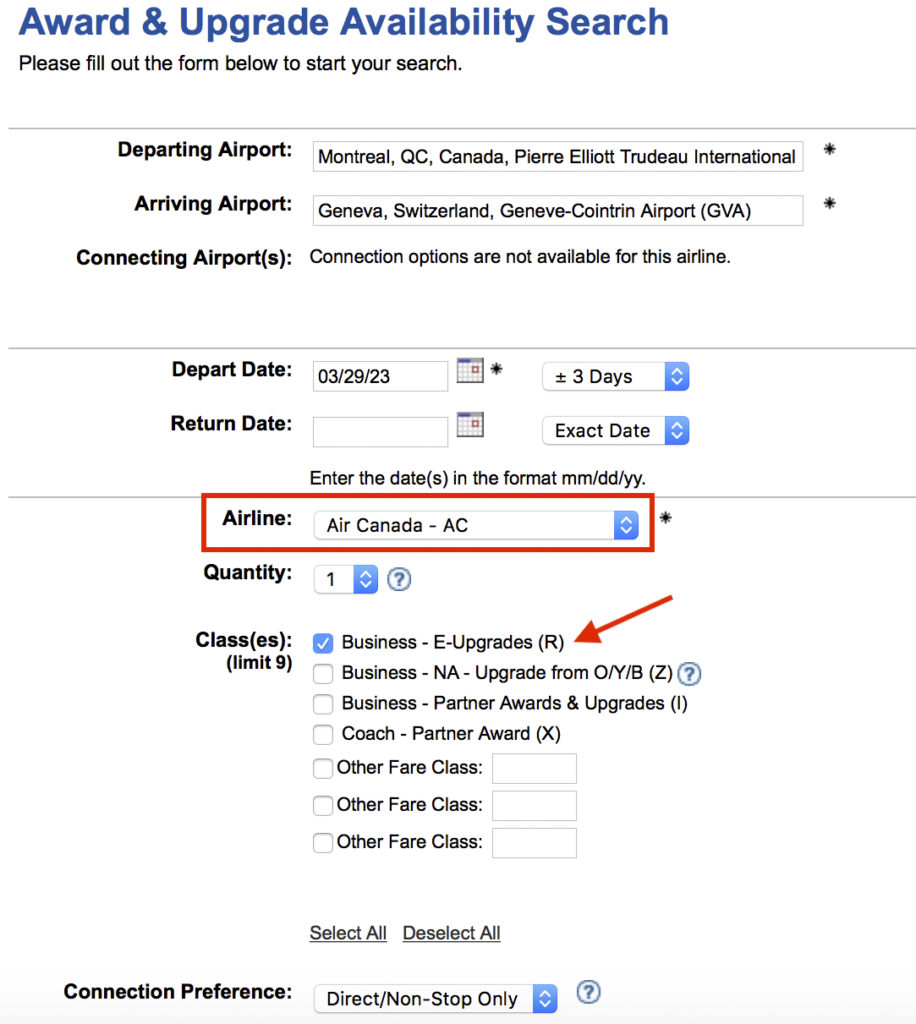Click the empty Return Date field
916x1024 pixels.
click(380, 431)
